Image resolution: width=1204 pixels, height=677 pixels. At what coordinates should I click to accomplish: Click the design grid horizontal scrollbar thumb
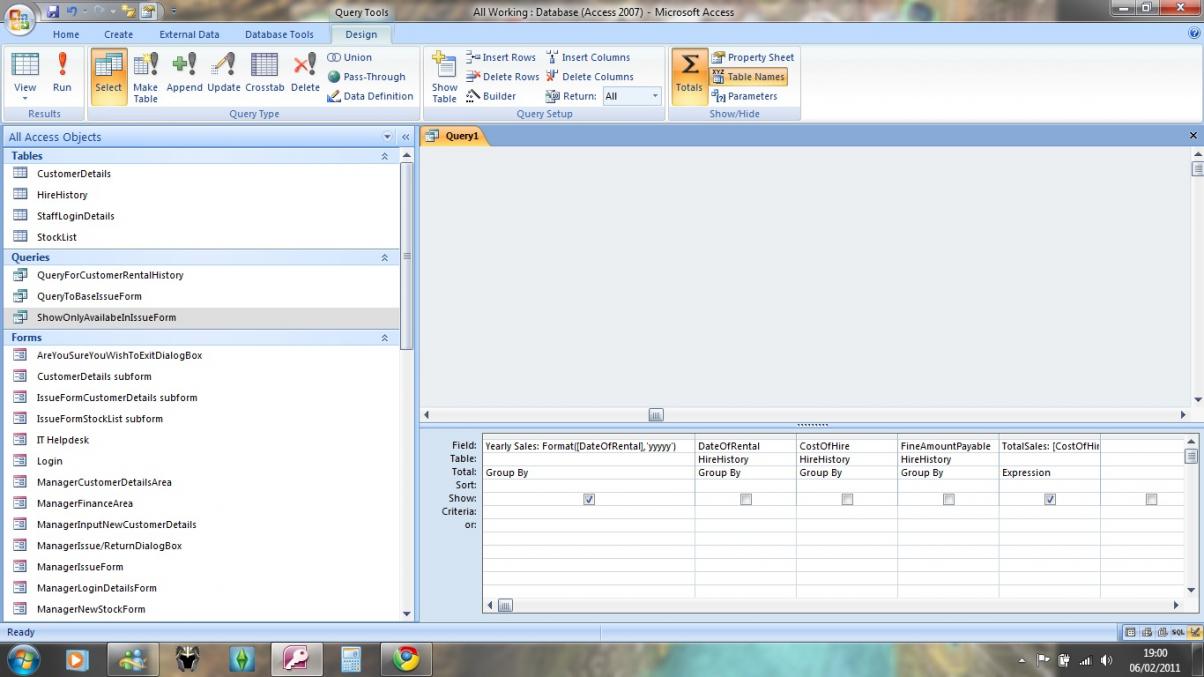[x=506, y=605]
